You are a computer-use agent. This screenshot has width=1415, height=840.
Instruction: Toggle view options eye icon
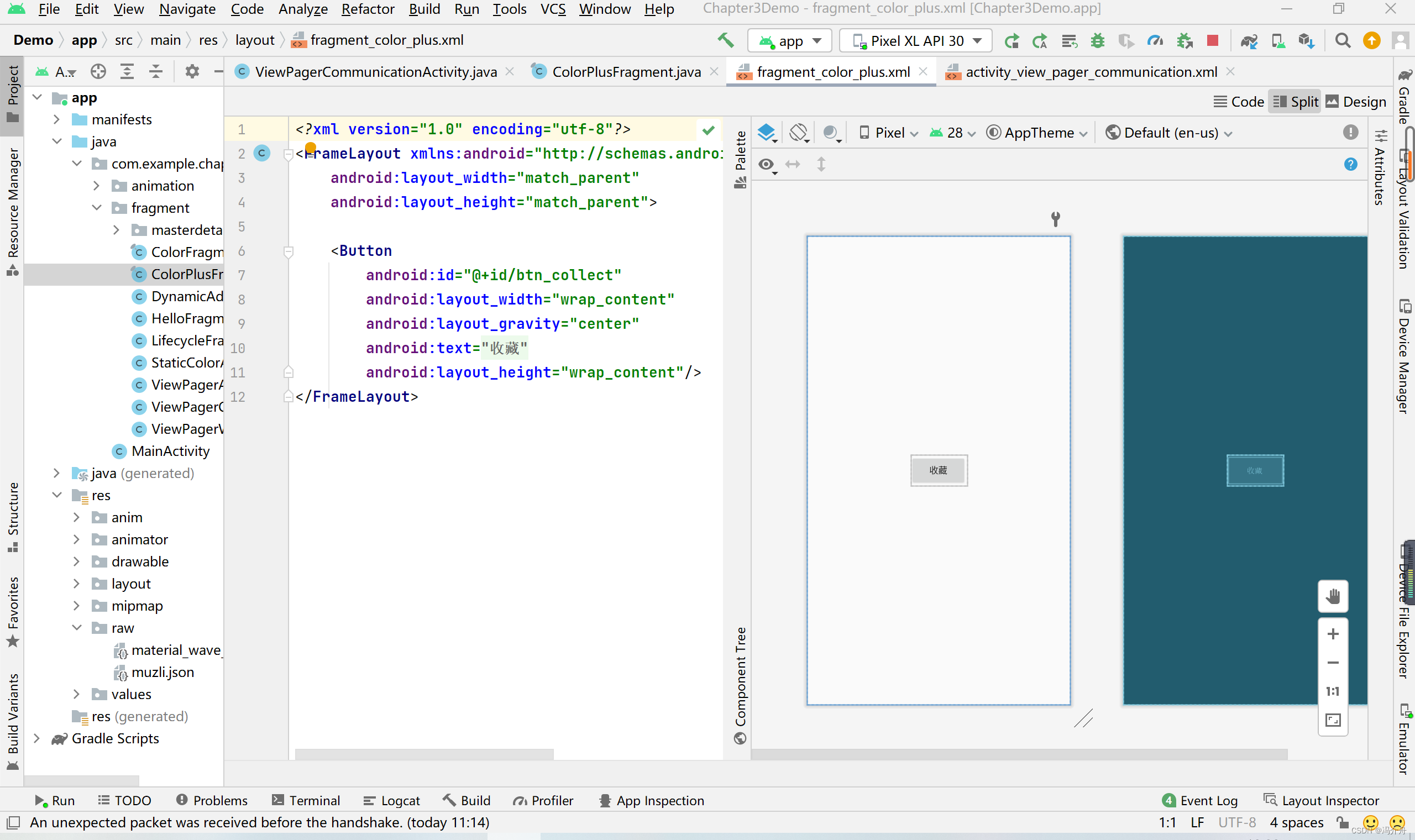point(766,165)
